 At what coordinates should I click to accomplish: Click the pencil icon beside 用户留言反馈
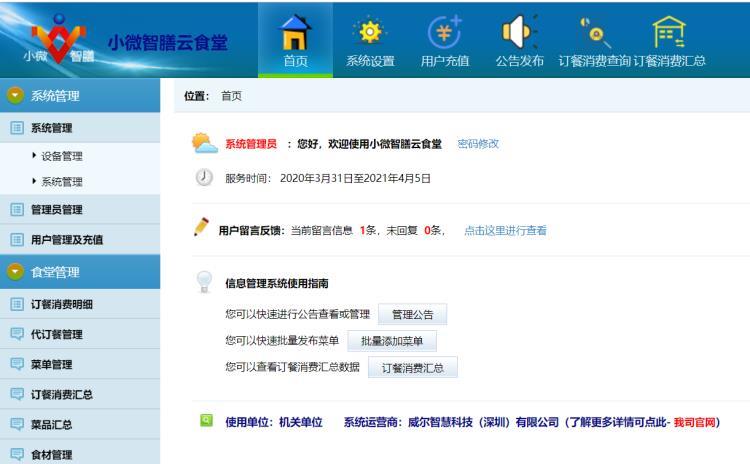[x=201, y=228]
